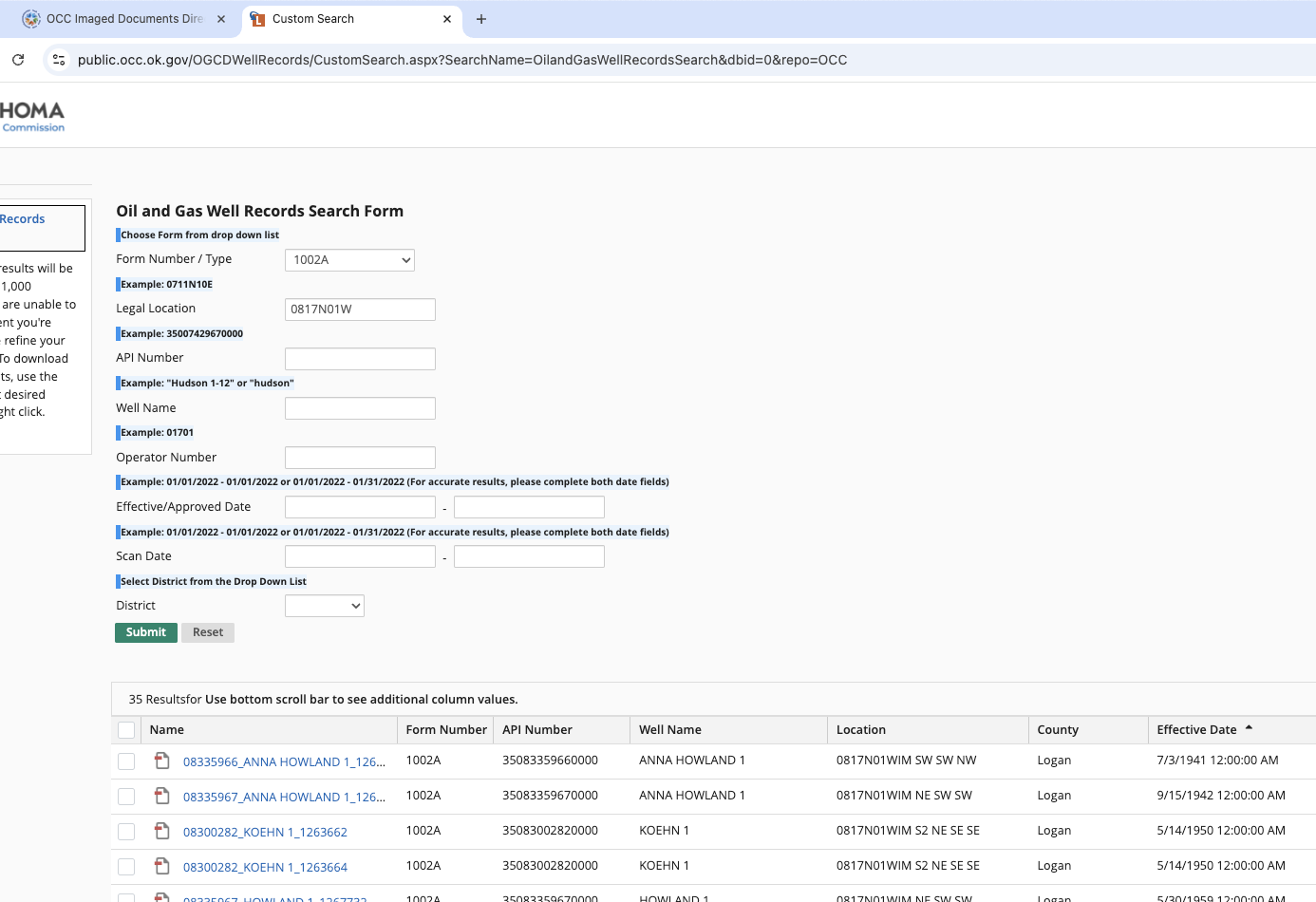
Task: Switch to OCC Imaged Documents tab
Action: 124,19
